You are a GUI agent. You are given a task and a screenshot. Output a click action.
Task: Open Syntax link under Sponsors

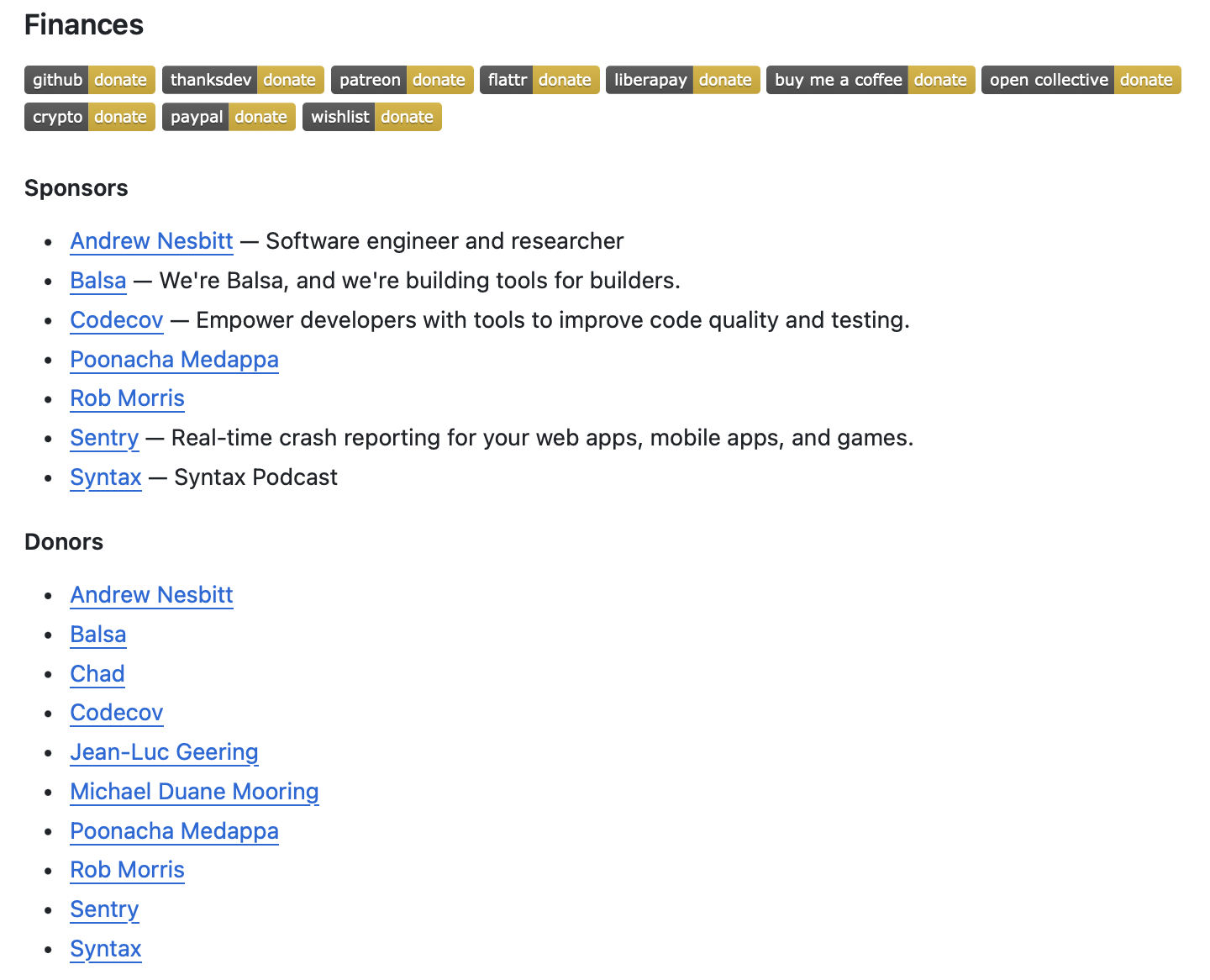point(106,477)
